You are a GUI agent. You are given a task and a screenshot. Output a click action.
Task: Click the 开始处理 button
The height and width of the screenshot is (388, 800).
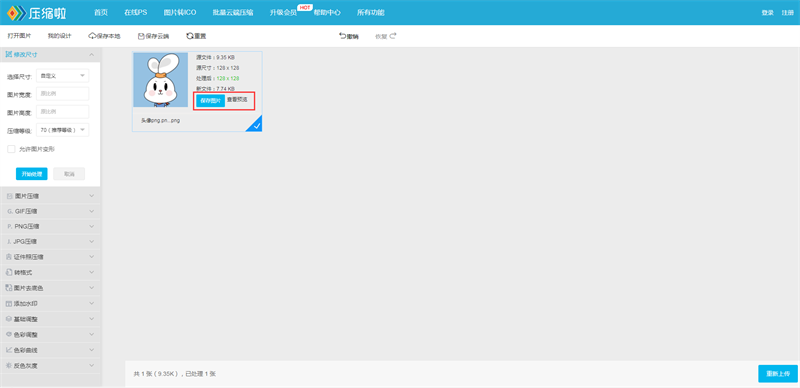click(32, 174)
